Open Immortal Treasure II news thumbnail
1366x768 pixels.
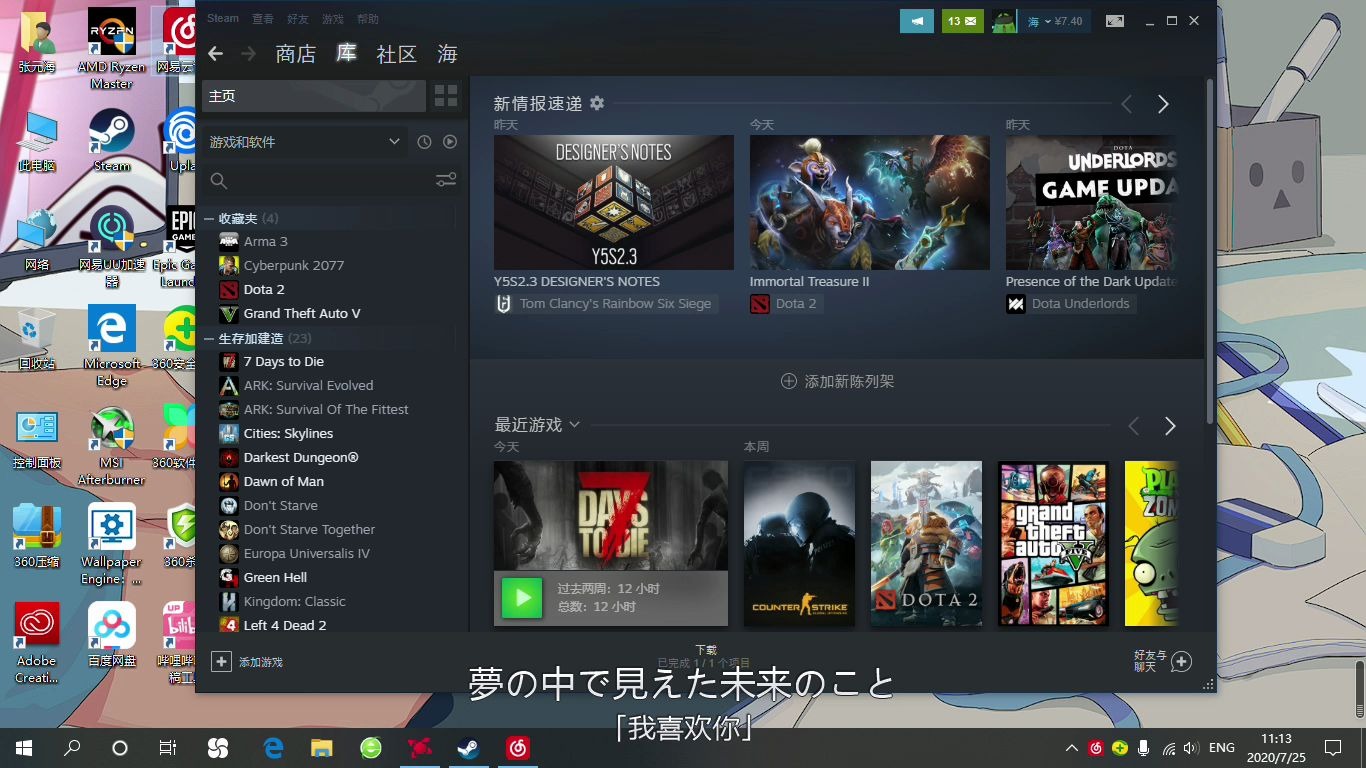point(870,202)
